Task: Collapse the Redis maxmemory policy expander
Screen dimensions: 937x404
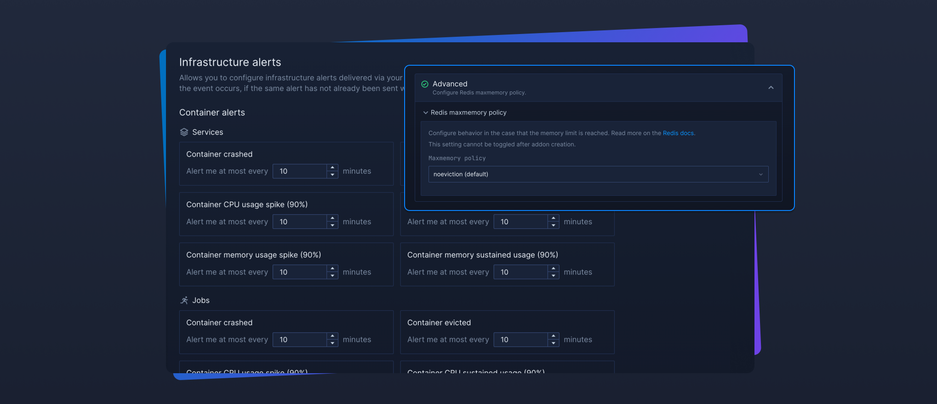Action: pyautogui.click(x=425, y=112)
